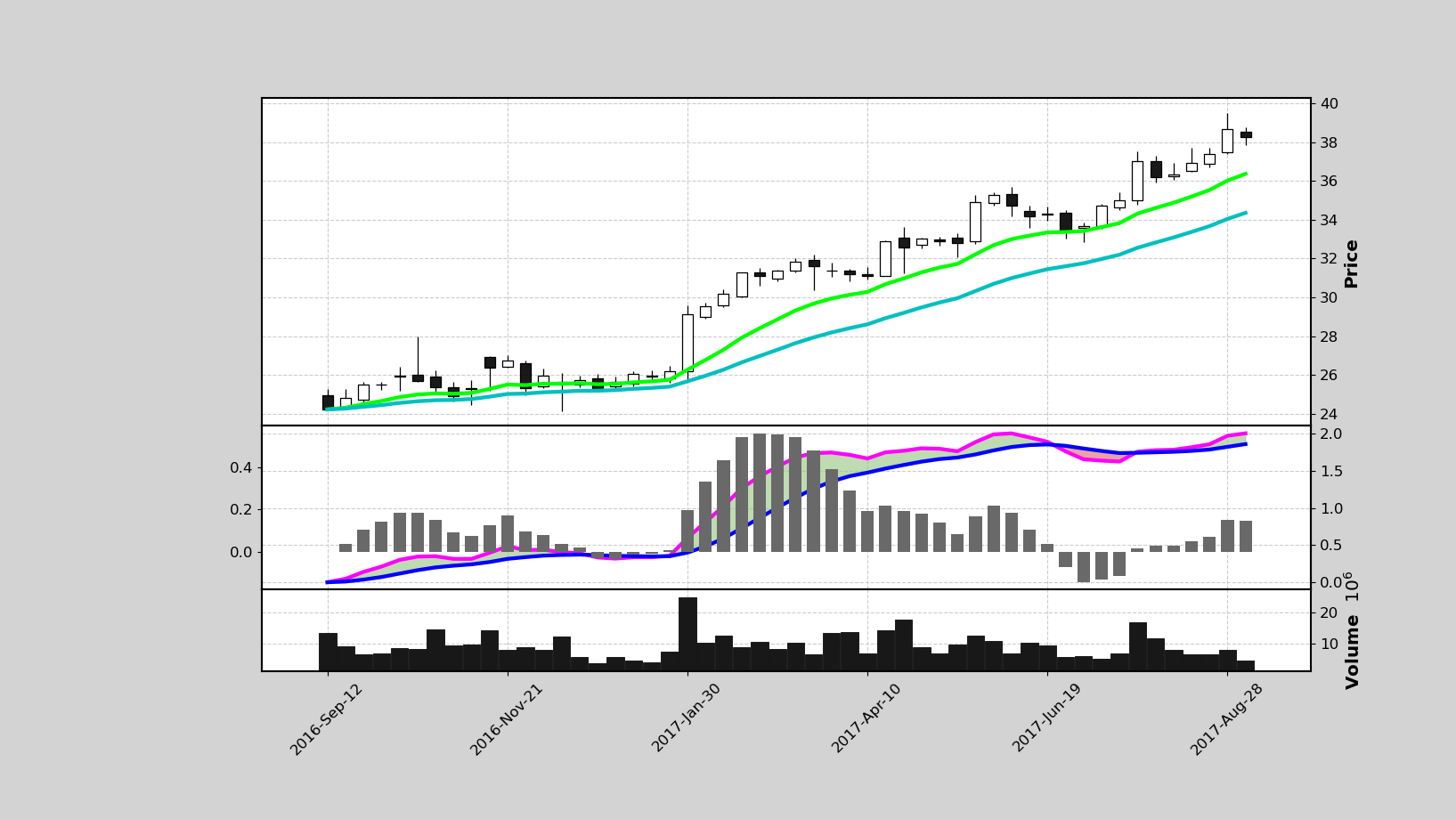Click the Price axis label
Screen dimensions: 1456x819
pos(1352,264)
